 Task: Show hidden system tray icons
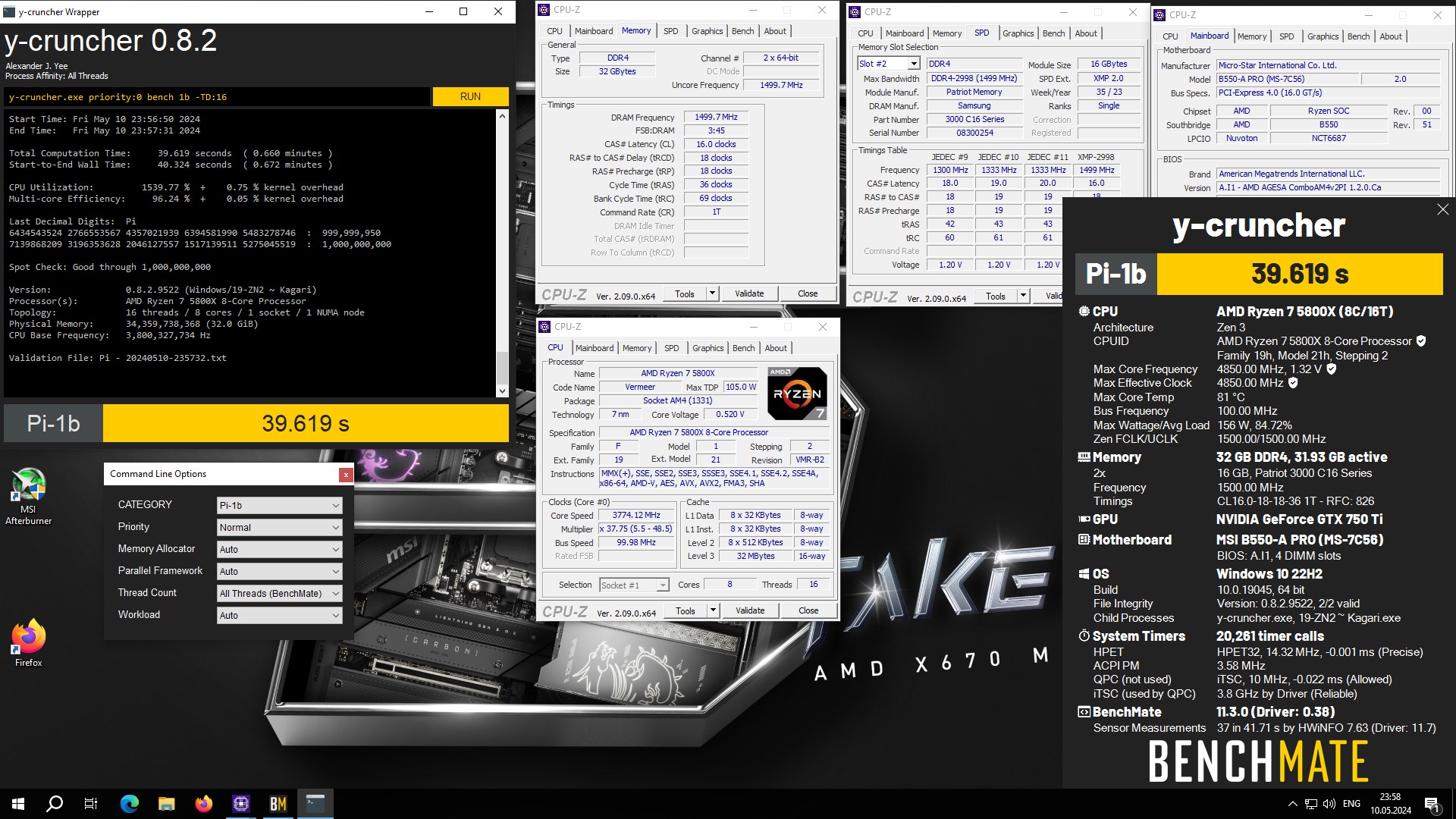point(1292,804)
